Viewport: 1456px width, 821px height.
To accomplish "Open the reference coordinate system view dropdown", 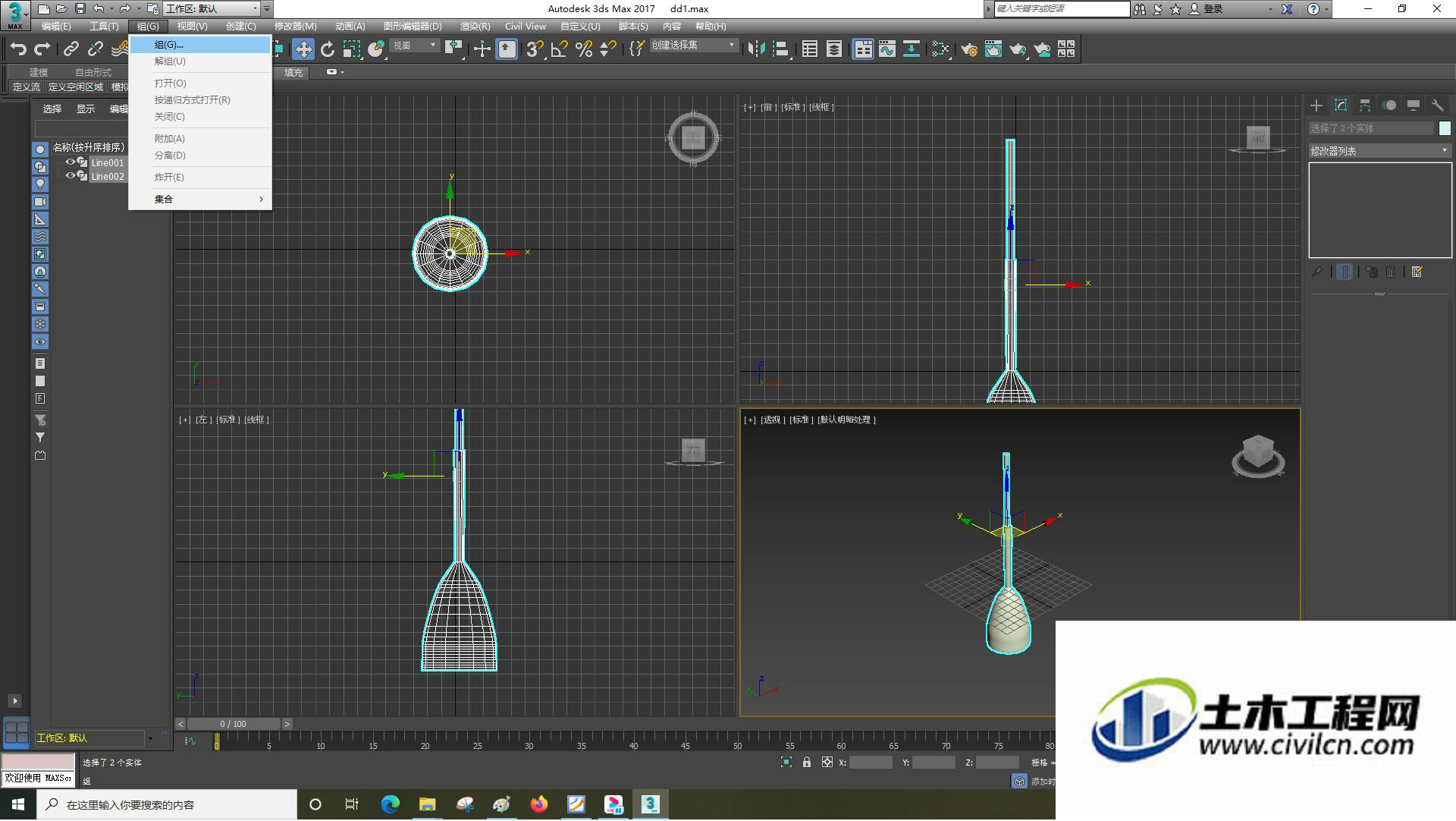I will [x=415, y=46].
